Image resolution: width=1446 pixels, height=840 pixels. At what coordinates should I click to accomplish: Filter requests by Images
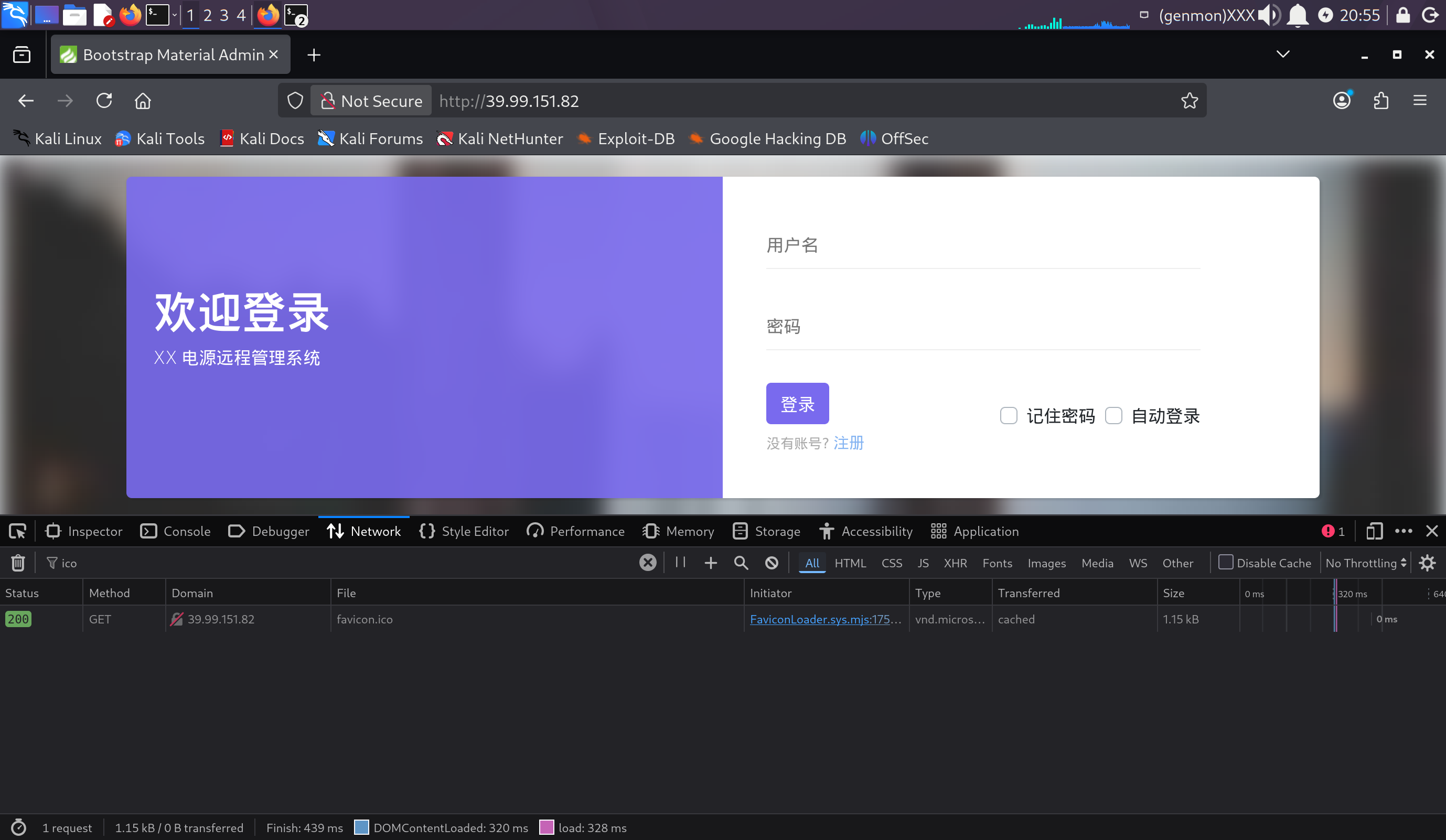click(1047, 563)
